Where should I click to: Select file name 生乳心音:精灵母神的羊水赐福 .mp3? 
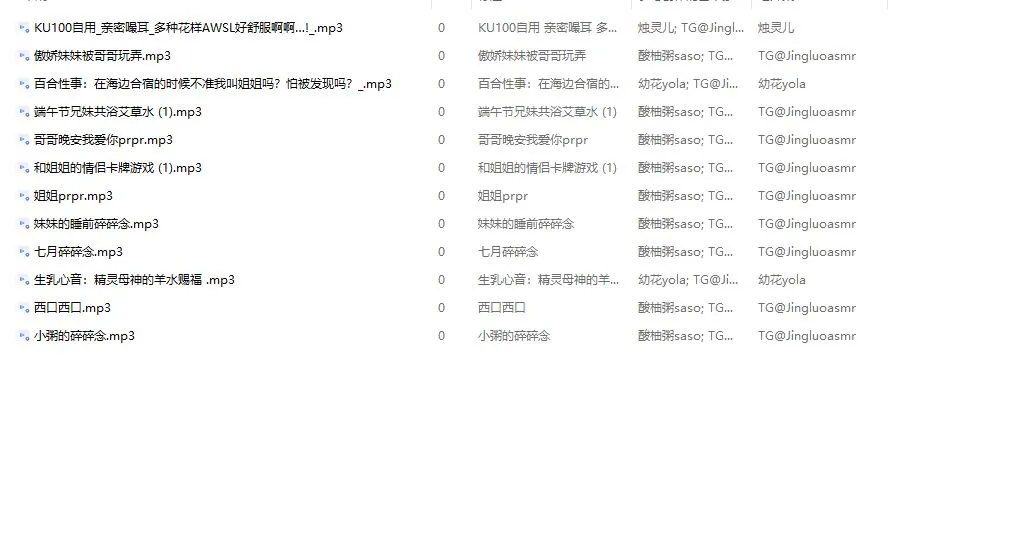pos(134,280)
